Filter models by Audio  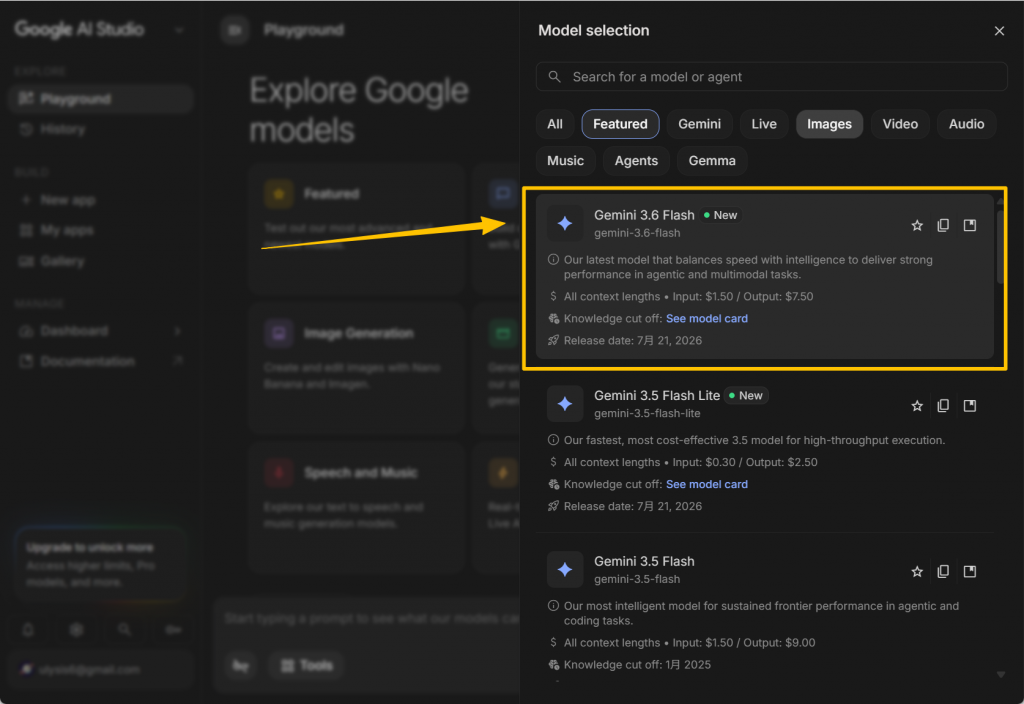tap(966, 124)
